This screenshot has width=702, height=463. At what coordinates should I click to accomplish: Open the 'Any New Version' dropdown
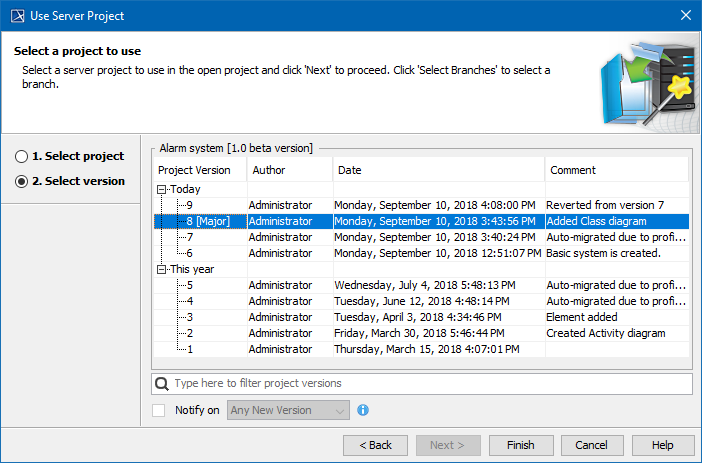tap(288, 410)
